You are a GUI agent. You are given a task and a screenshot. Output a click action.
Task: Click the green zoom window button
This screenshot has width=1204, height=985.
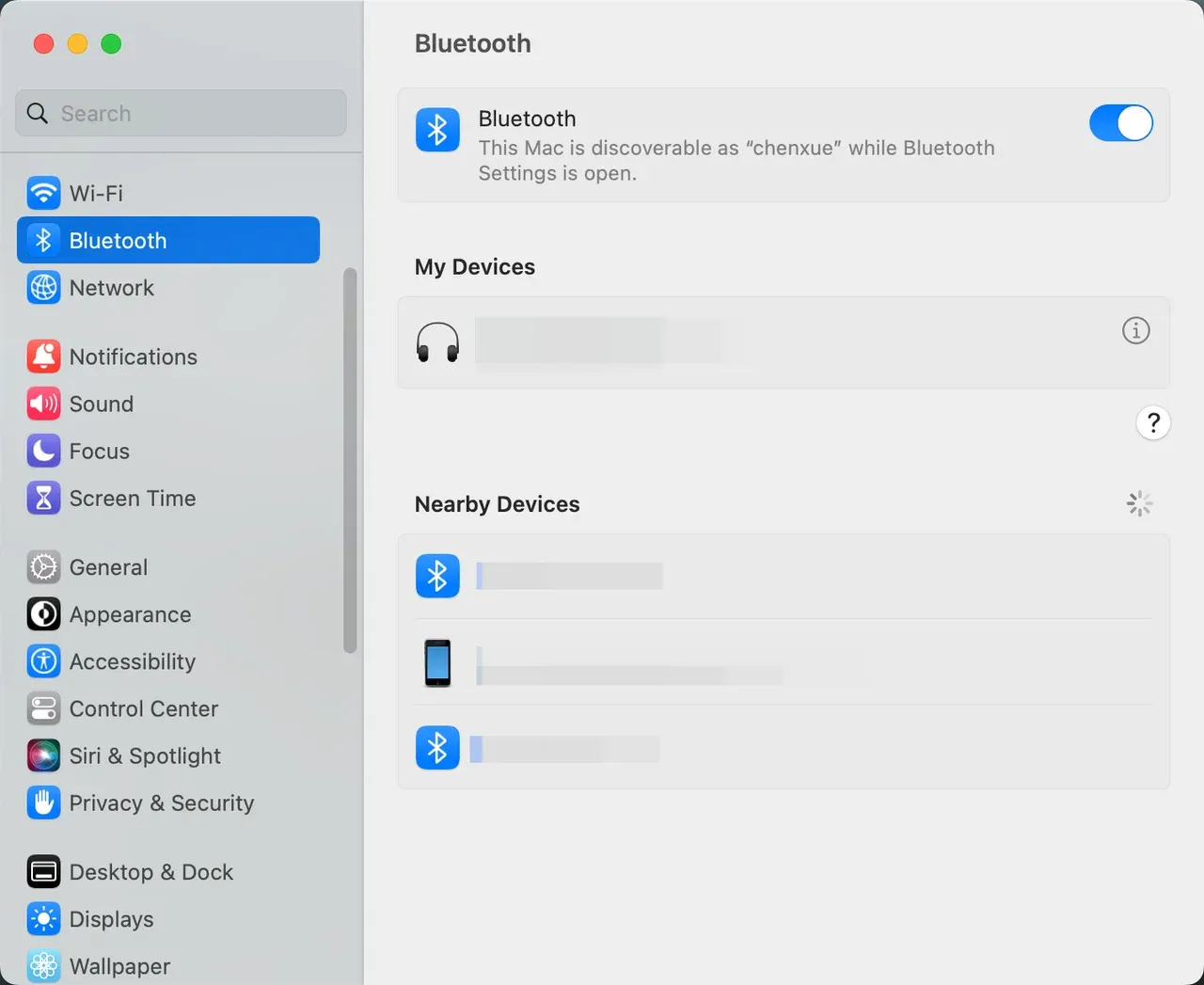click(x=111, y=43)
